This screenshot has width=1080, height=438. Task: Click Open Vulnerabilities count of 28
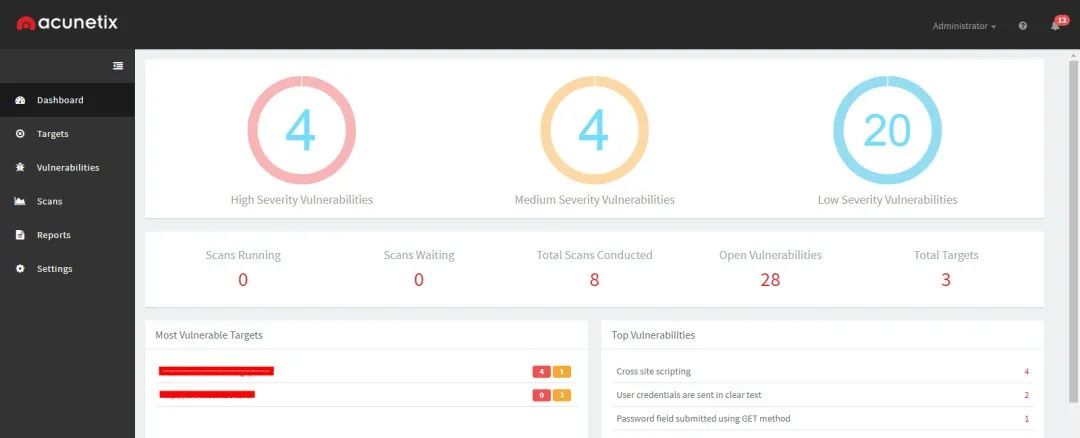pos(770,280)
